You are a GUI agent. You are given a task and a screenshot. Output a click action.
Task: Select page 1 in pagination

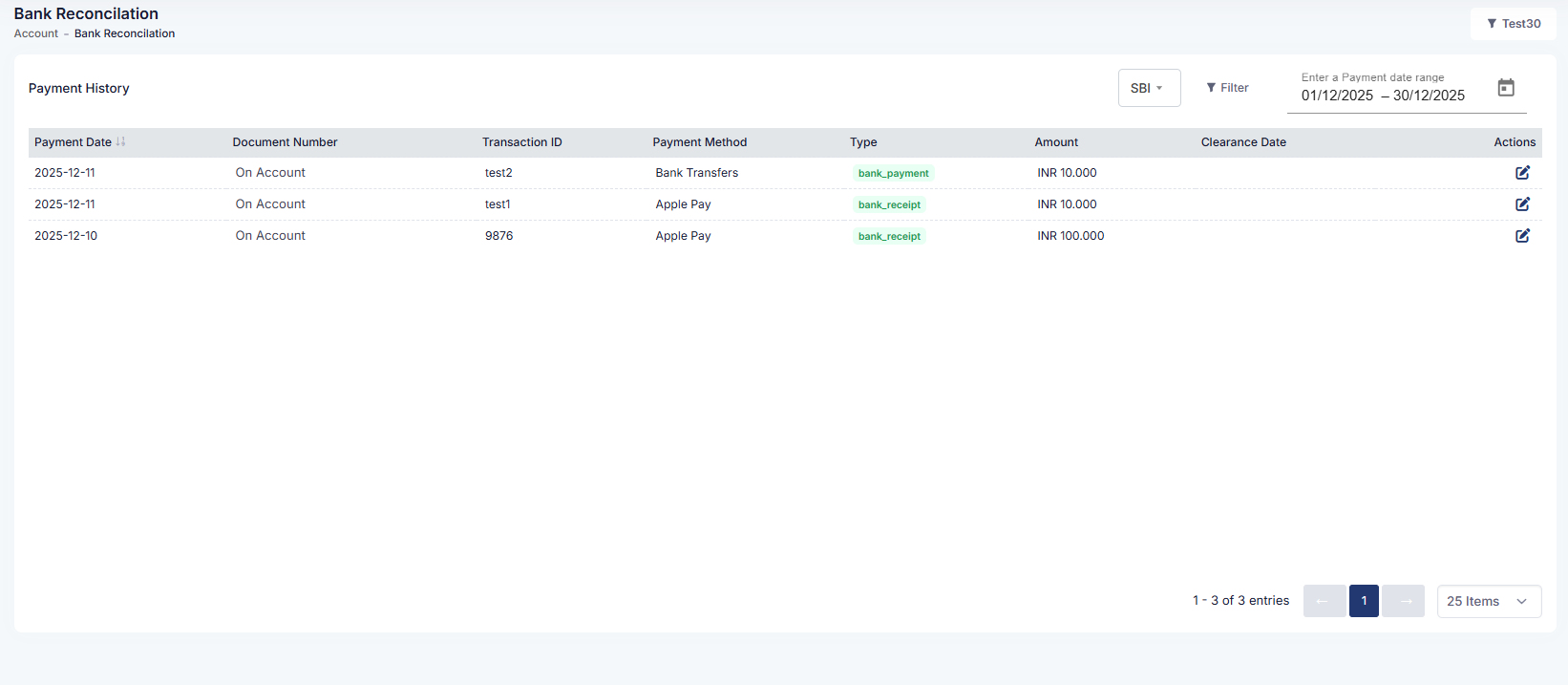1364,601
